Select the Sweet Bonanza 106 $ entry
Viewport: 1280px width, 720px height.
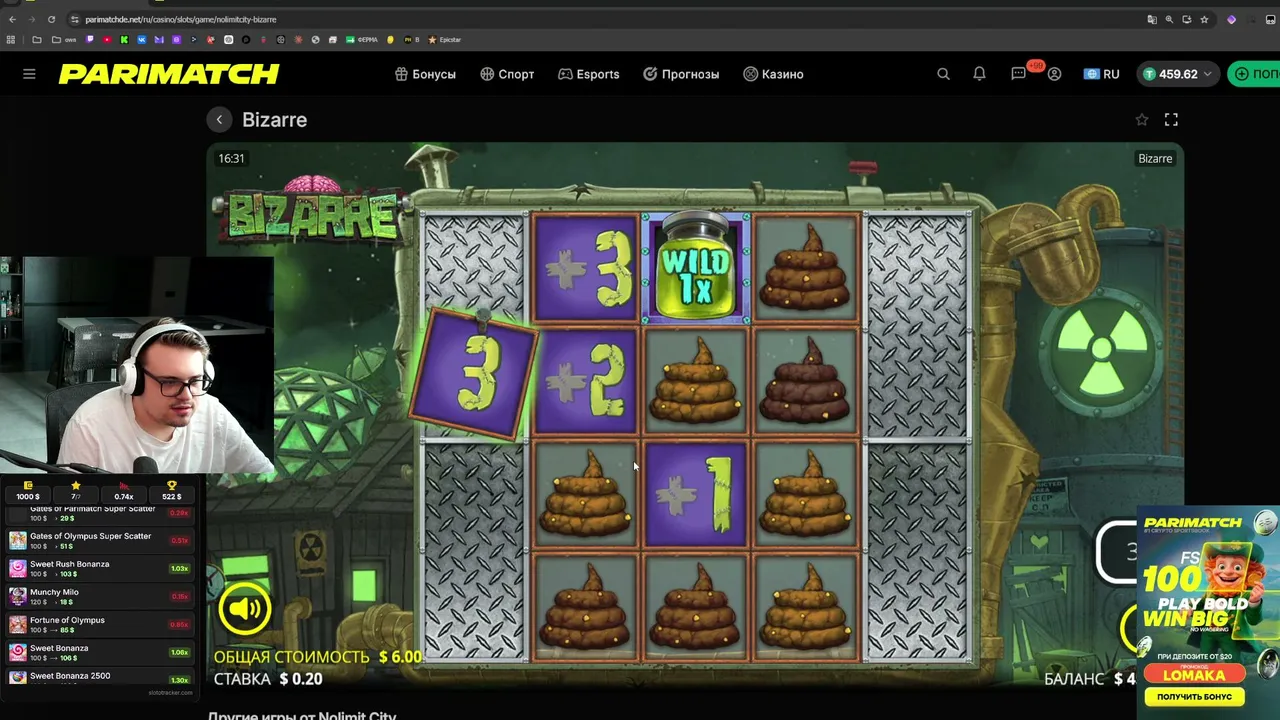tap(98, 652)
